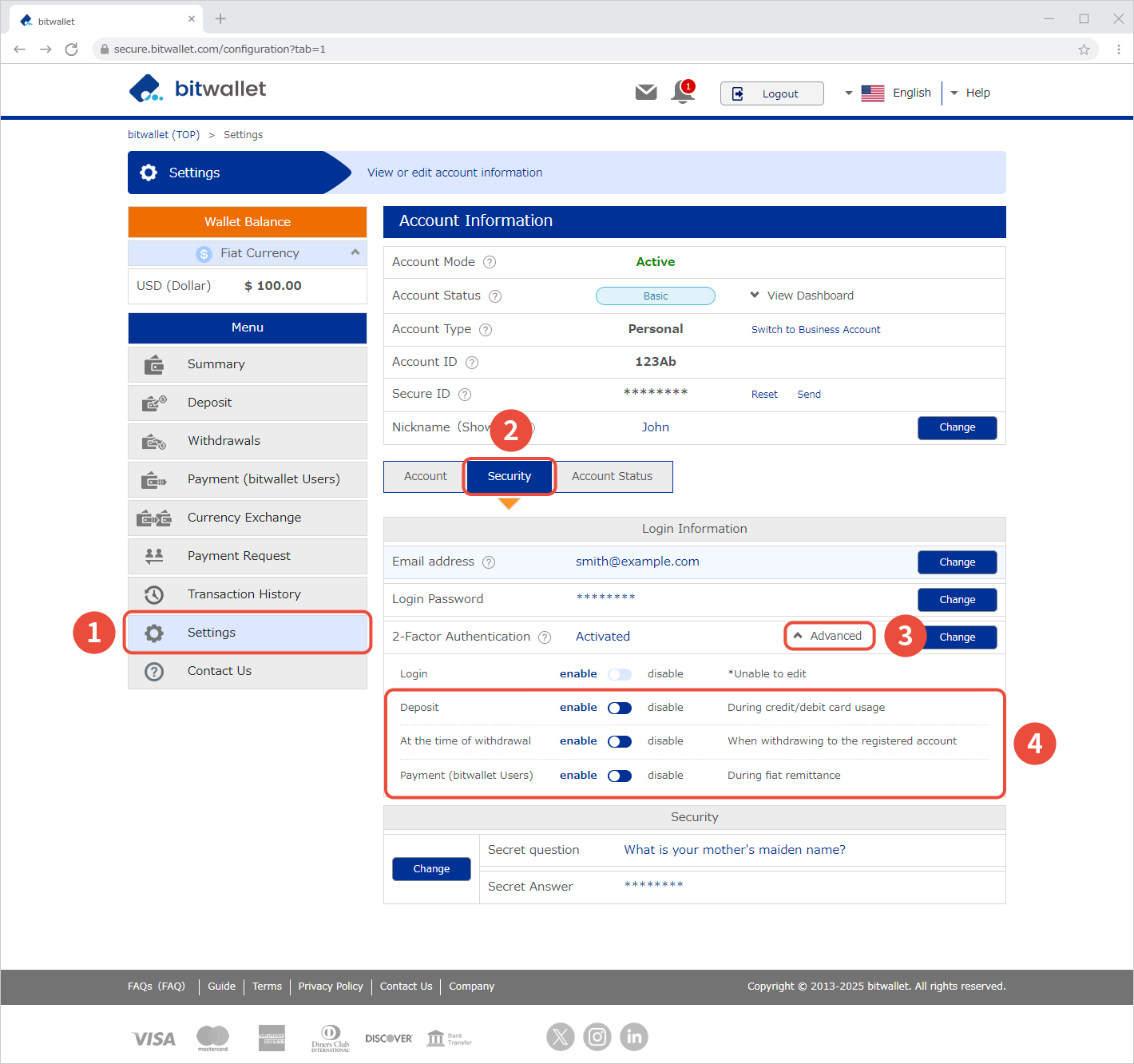The width and height of the screenshot is (1134, 1064).
Task: Click the notification bell icon
Action: 683,93
